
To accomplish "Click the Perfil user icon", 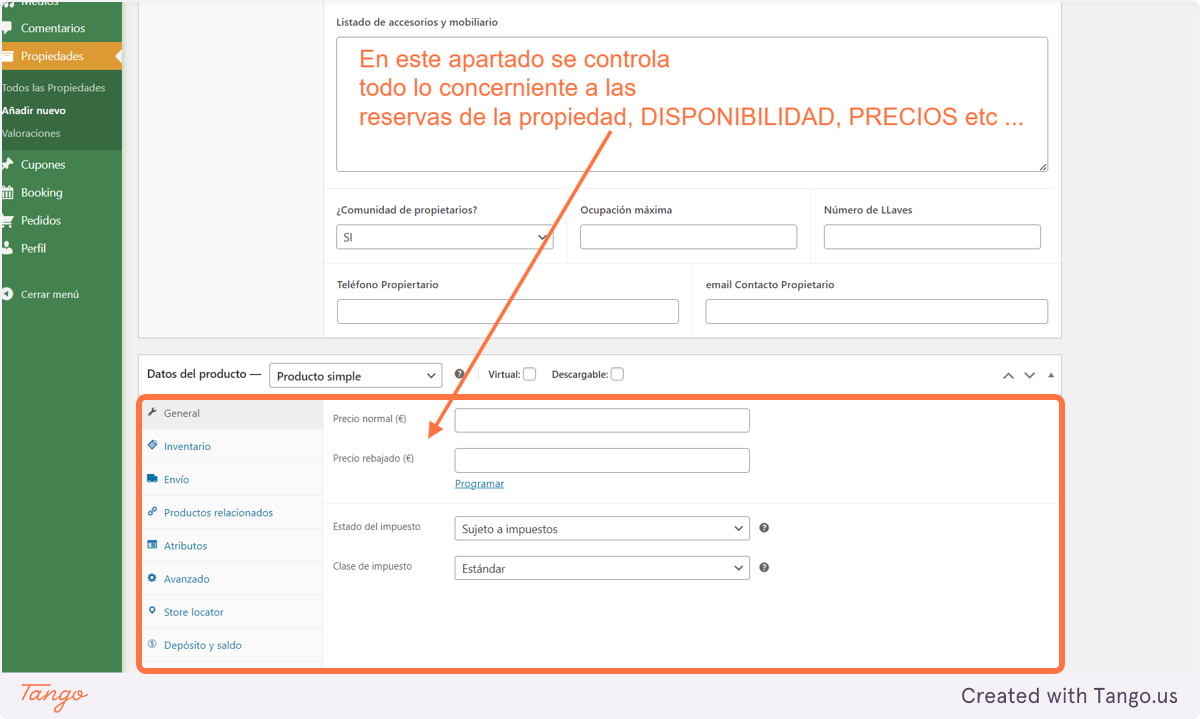I will 7,248.
